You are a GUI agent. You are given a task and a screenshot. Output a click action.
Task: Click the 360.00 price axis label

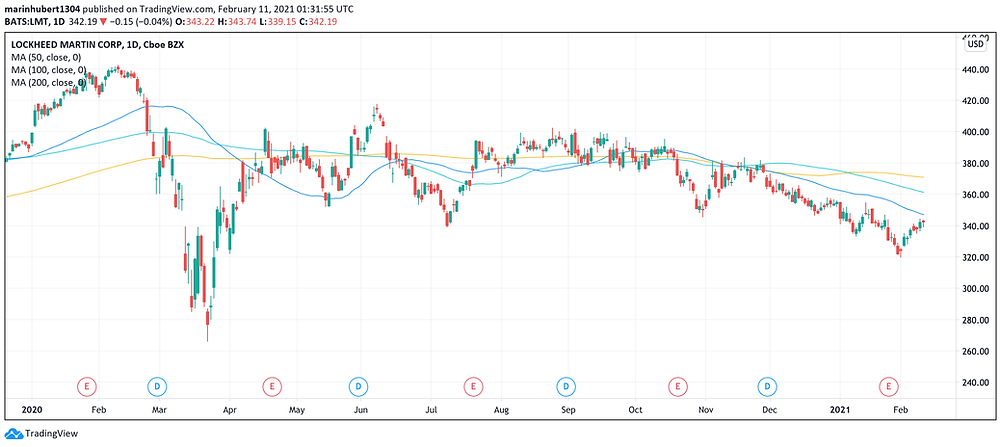click(x=976, y=194)
